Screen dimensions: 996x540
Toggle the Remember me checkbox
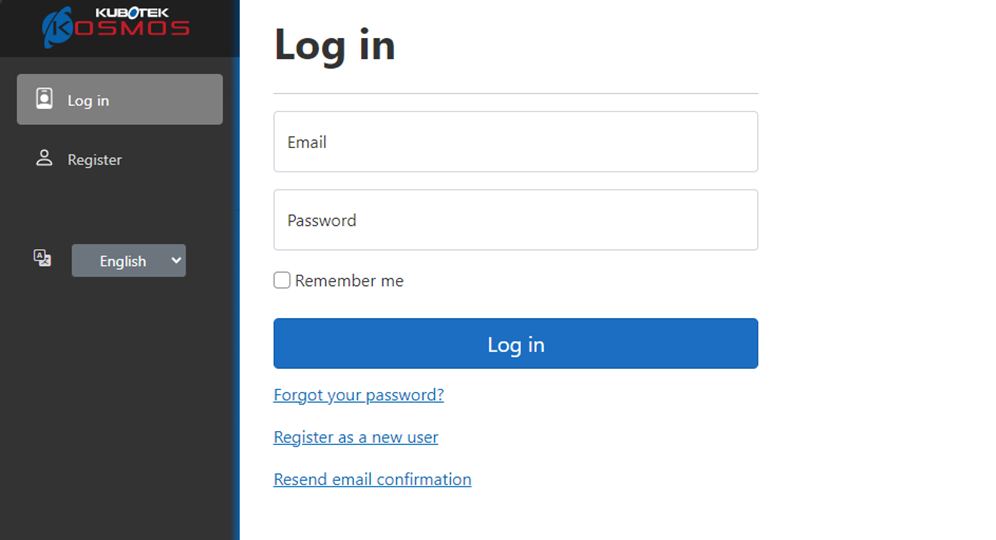(282, 281)
